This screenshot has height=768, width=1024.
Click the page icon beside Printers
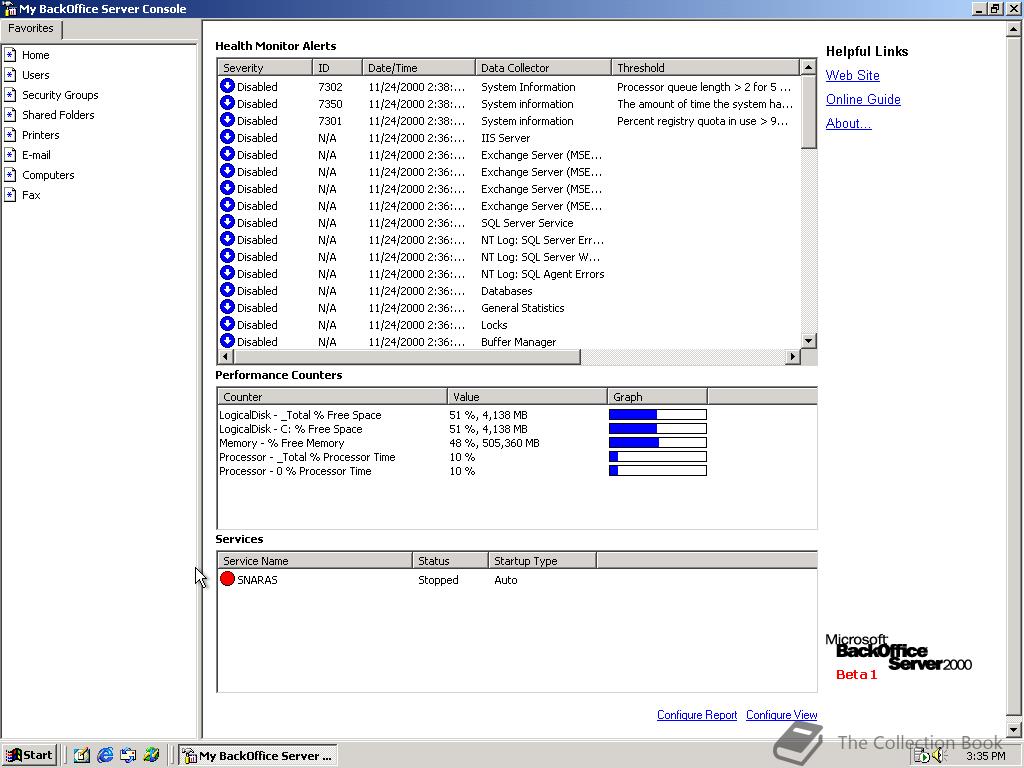pos(10,135)
